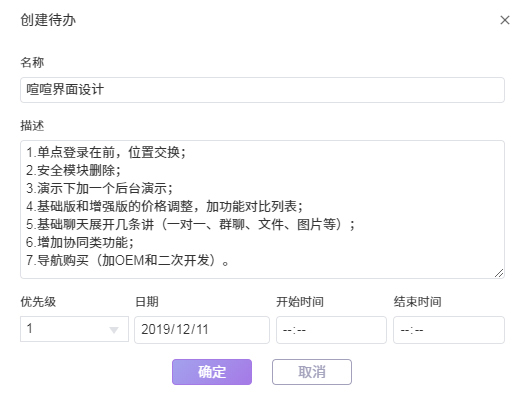Click the 创建待办 dialog title
Viewport: 525px width, 405px height.
pos(48,20)
